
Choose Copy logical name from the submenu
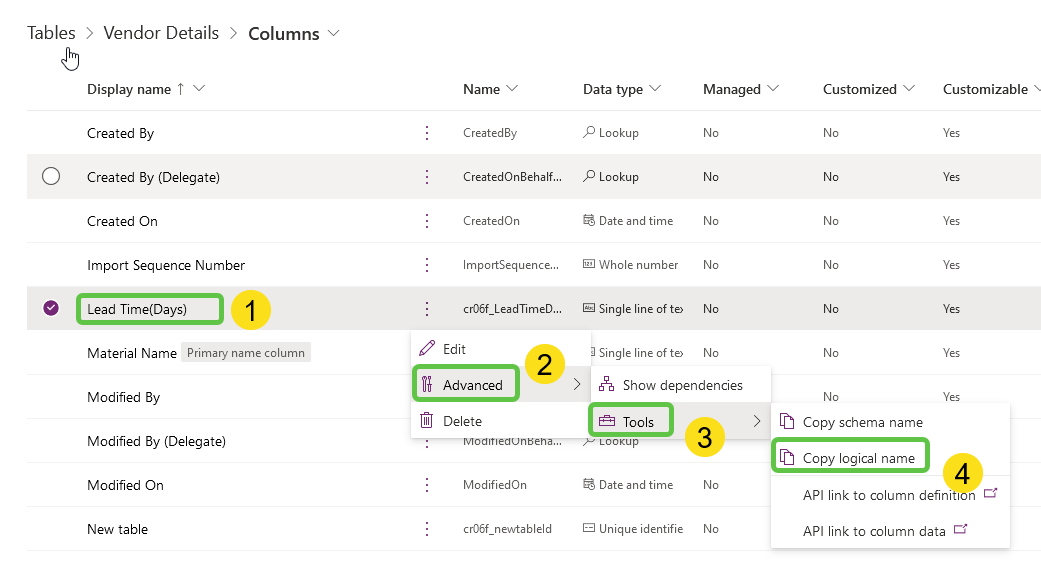click(858, 458)
